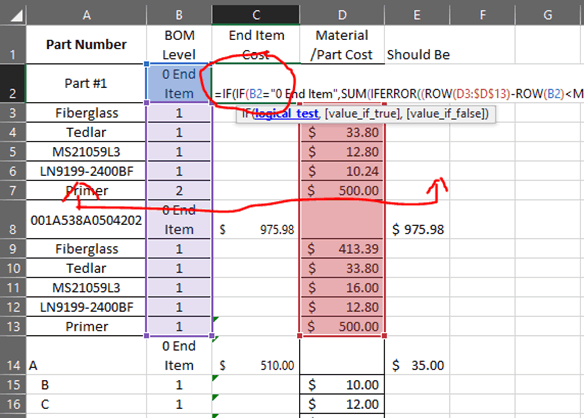This screenshot has width=584, height=418.
Task: Click the cell 001A538A0504202
Action: click(x=86, y=220)
